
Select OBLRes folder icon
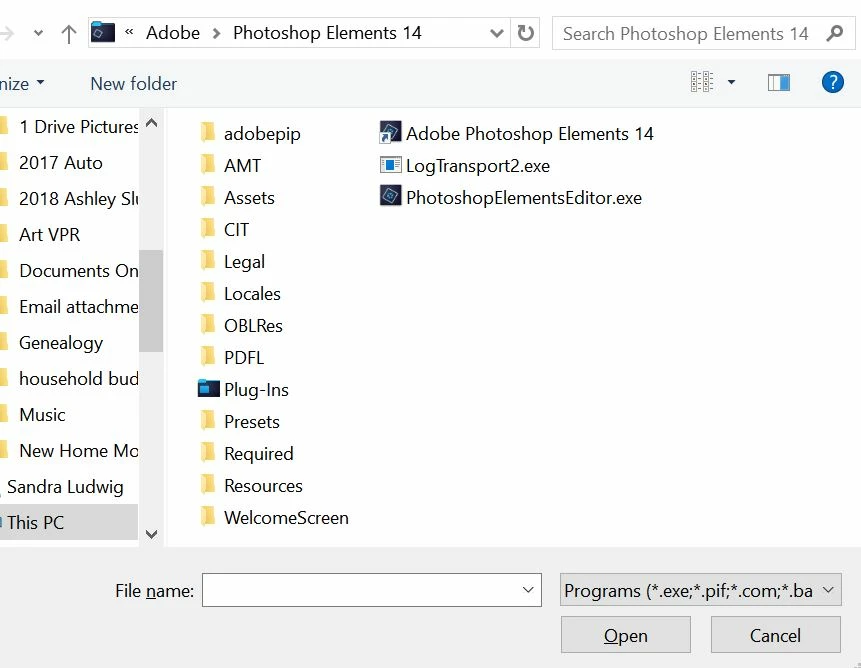208,324
